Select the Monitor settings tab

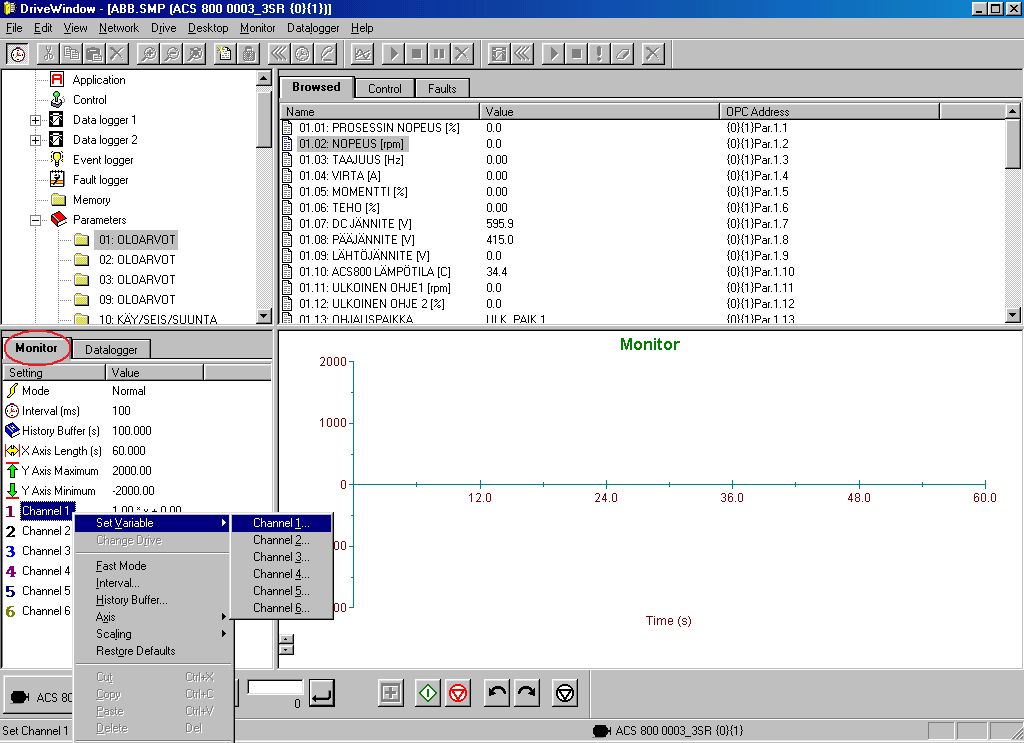(37, 348)
